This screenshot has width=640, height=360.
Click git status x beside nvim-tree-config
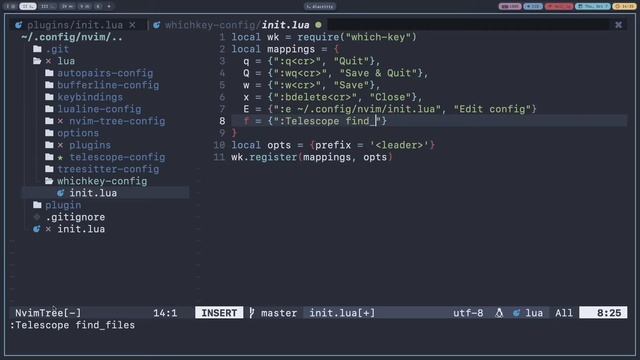(x=60, y=121)
